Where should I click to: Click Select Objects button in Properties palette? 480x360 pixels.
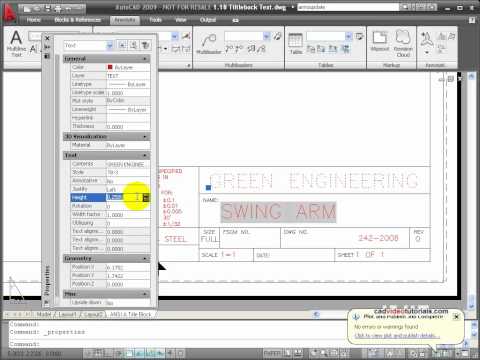coord(134,45)
